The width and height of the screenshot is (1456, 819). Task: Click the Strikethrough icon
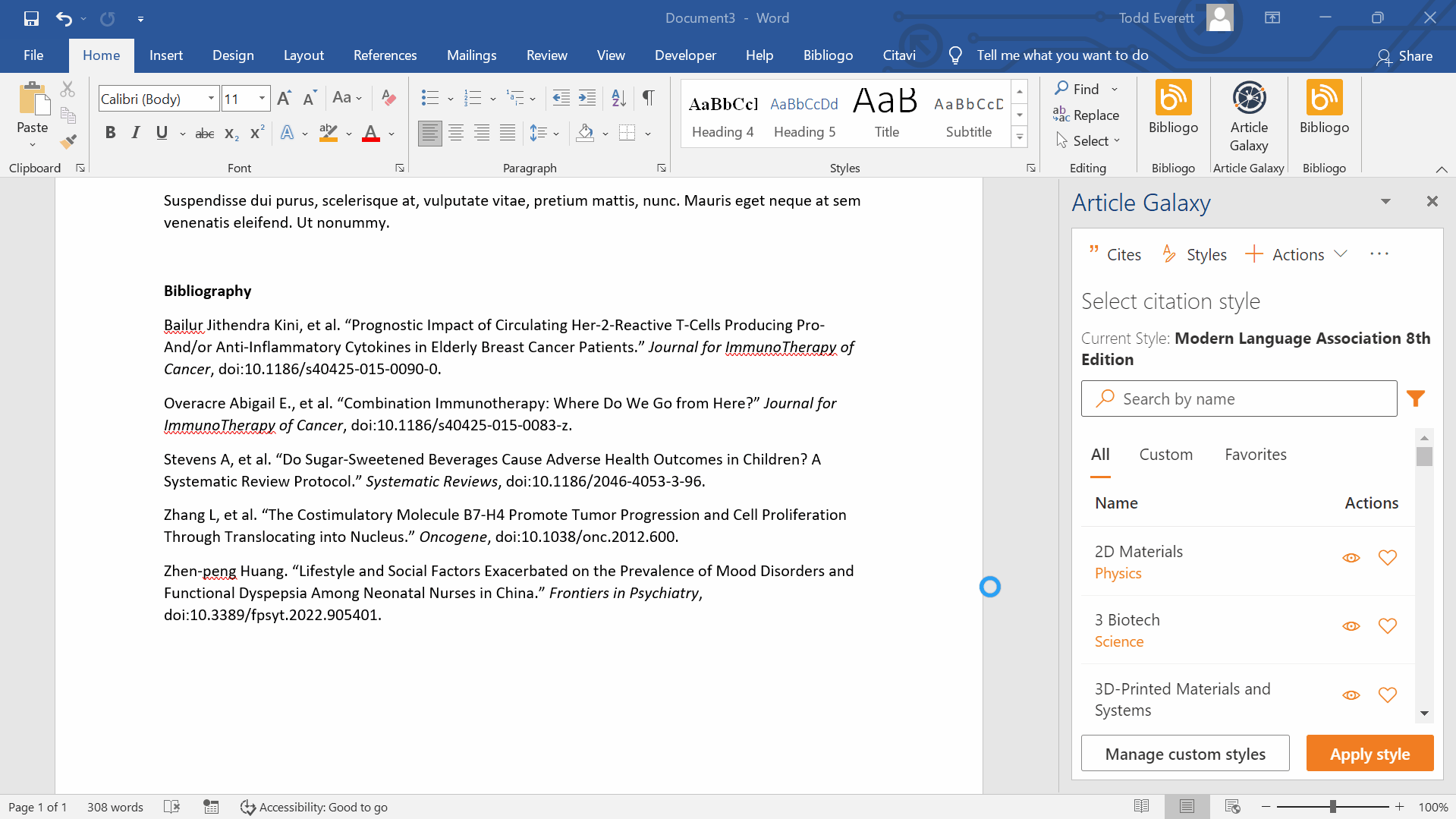[x=205, y=134]
